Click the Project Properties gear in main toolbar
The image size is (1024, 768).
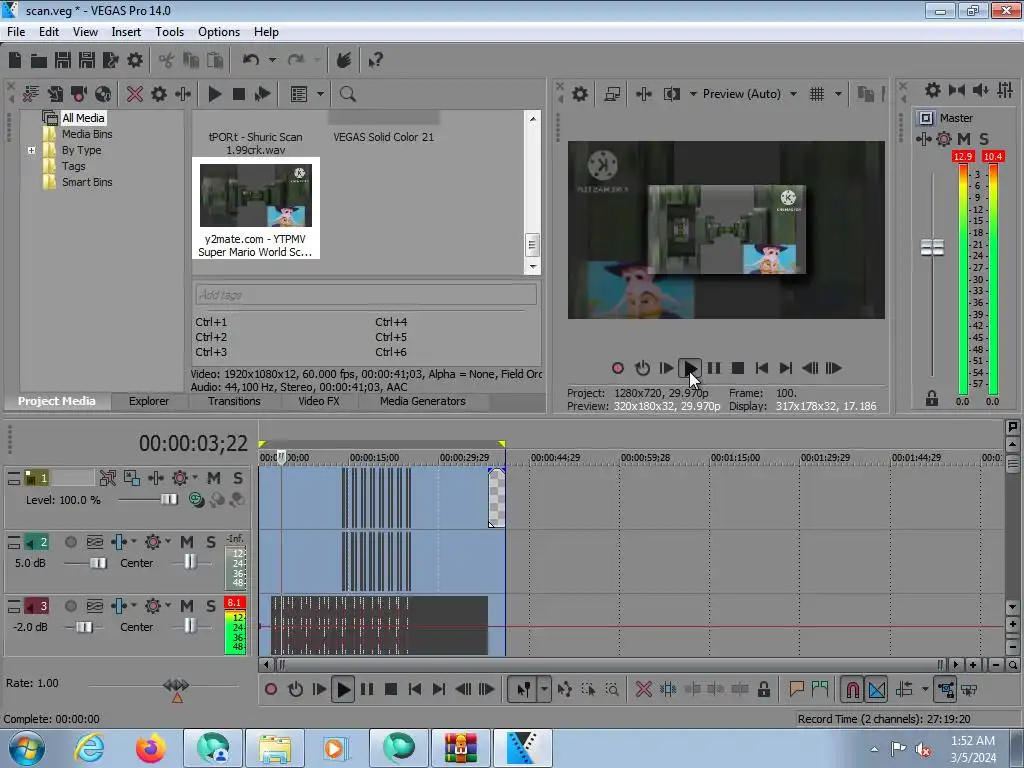[x=135, y=61]
